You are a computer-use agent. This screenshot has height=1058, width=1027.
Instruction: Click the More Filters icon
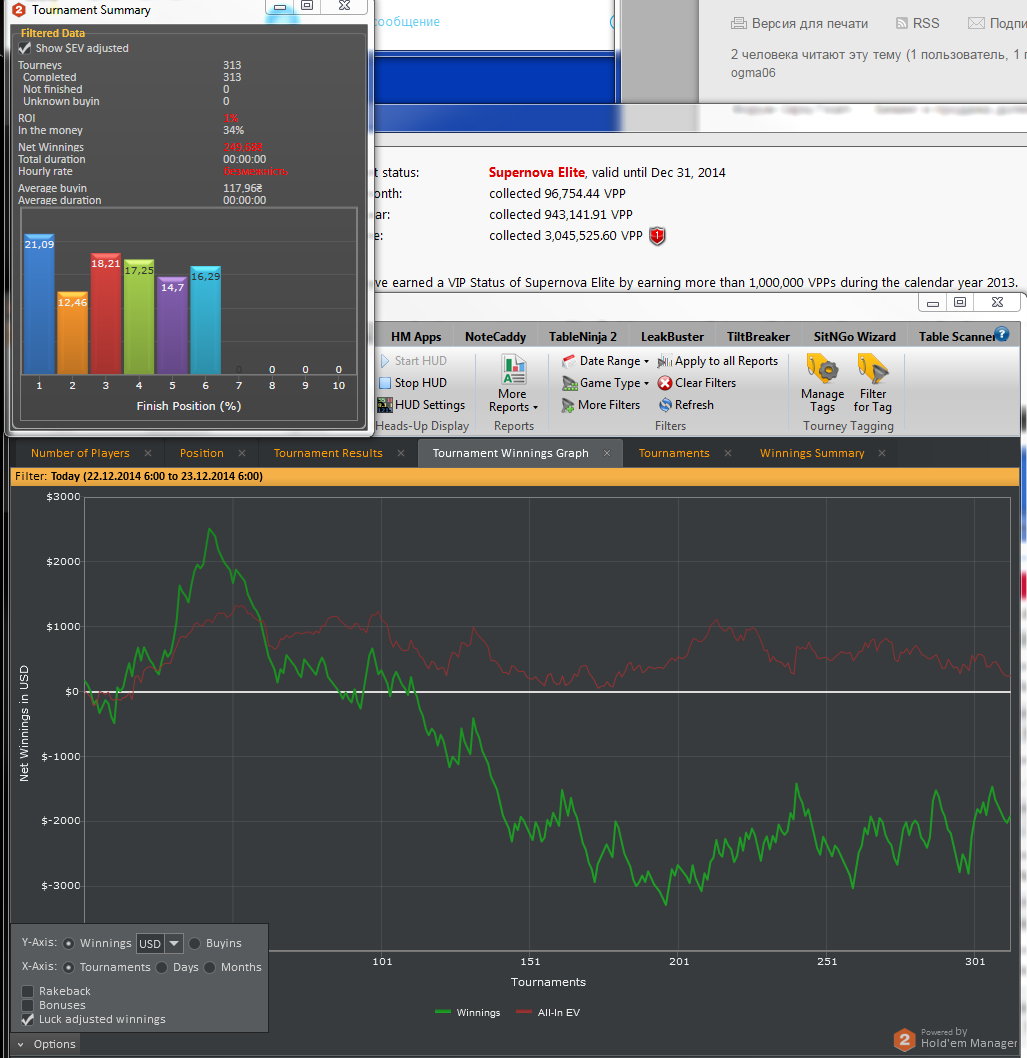tap(568, 406)
